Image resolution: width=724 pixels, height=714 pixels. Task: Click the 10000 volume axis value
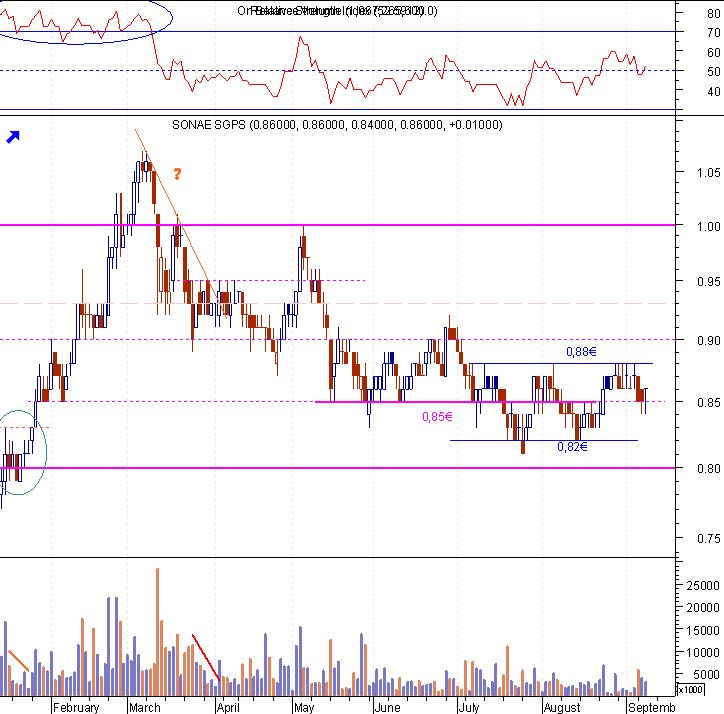click(703, 653)
